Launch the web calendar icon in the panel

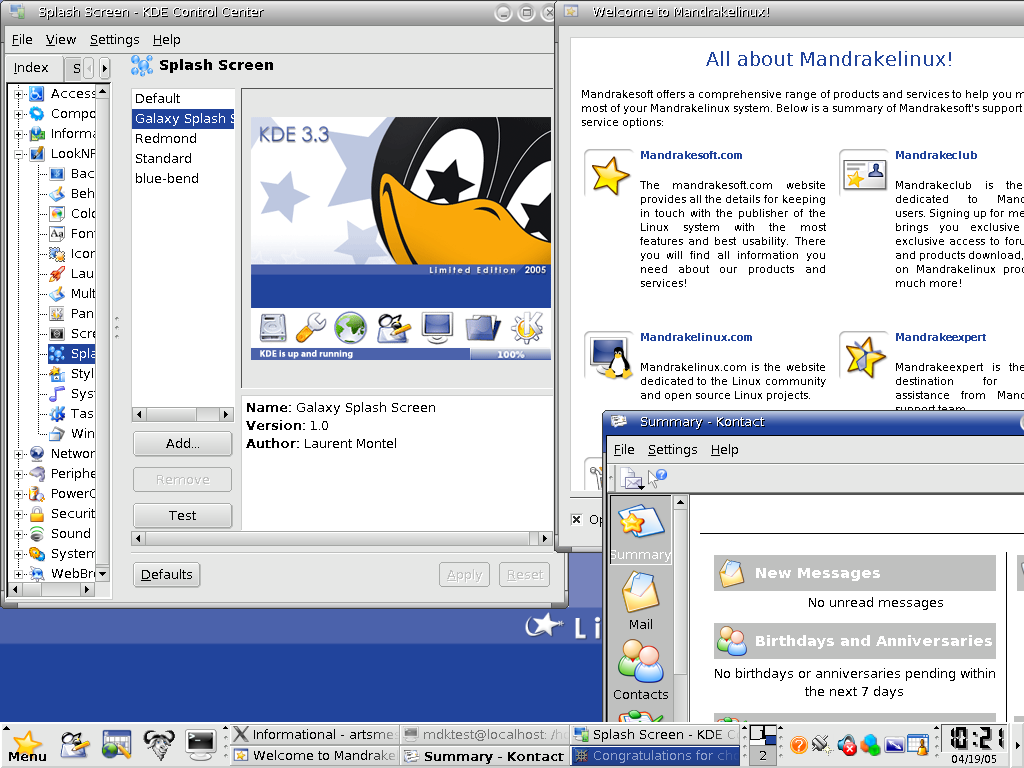click(117, 744)
